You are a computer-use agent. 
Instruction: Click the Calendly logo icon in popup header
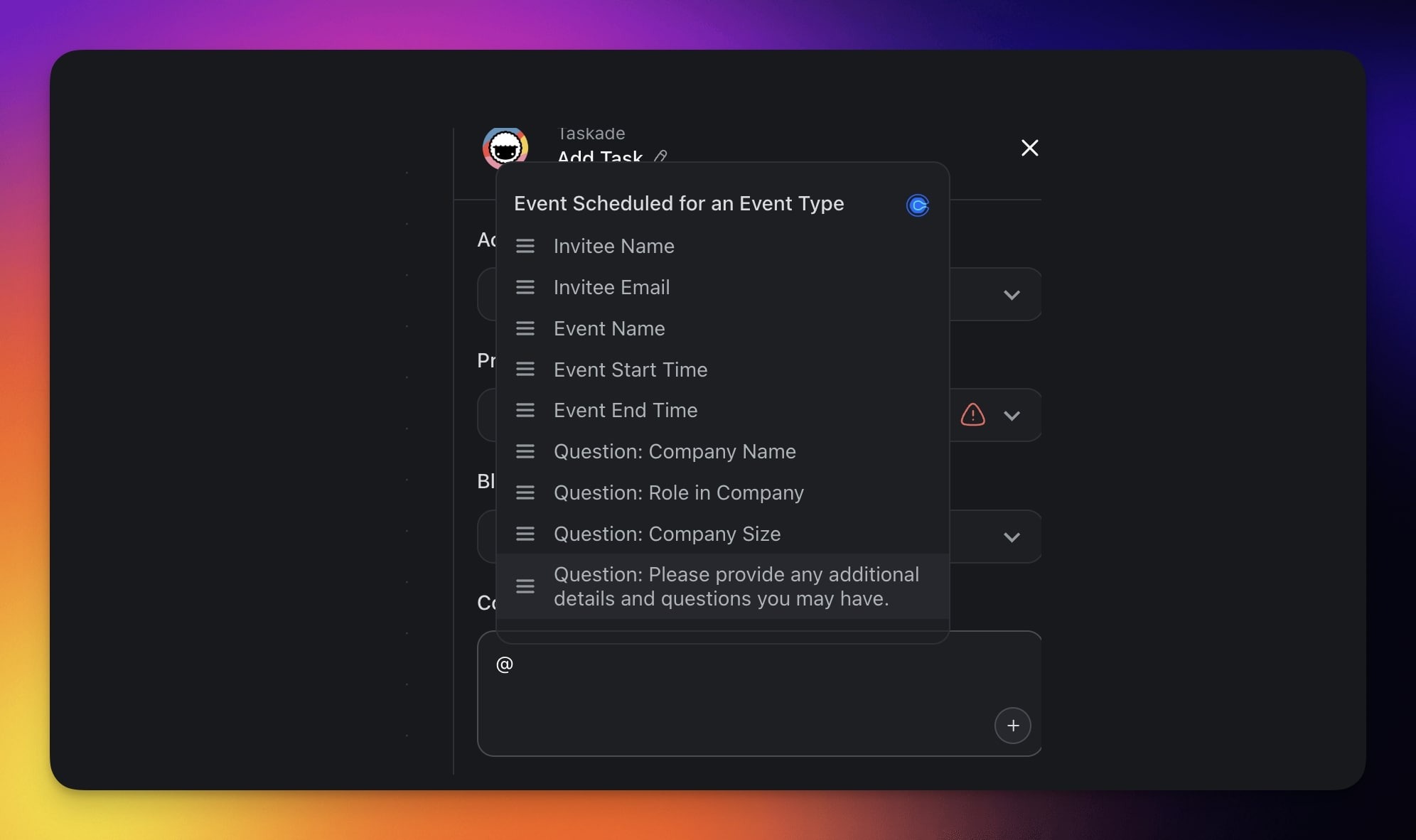coord(917,205)
